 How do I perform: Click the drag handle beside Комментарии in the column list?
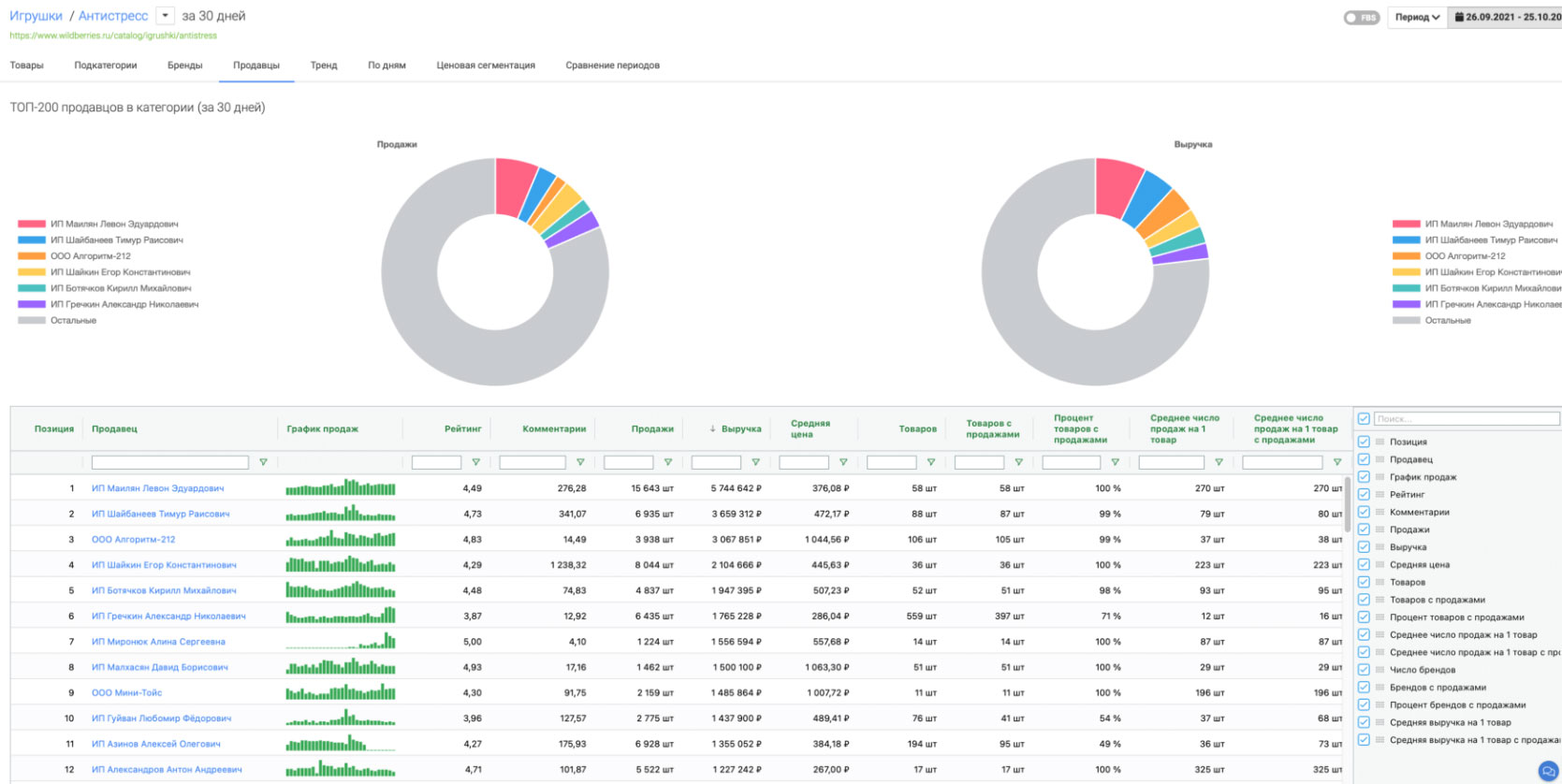[x=1380, y=512]
